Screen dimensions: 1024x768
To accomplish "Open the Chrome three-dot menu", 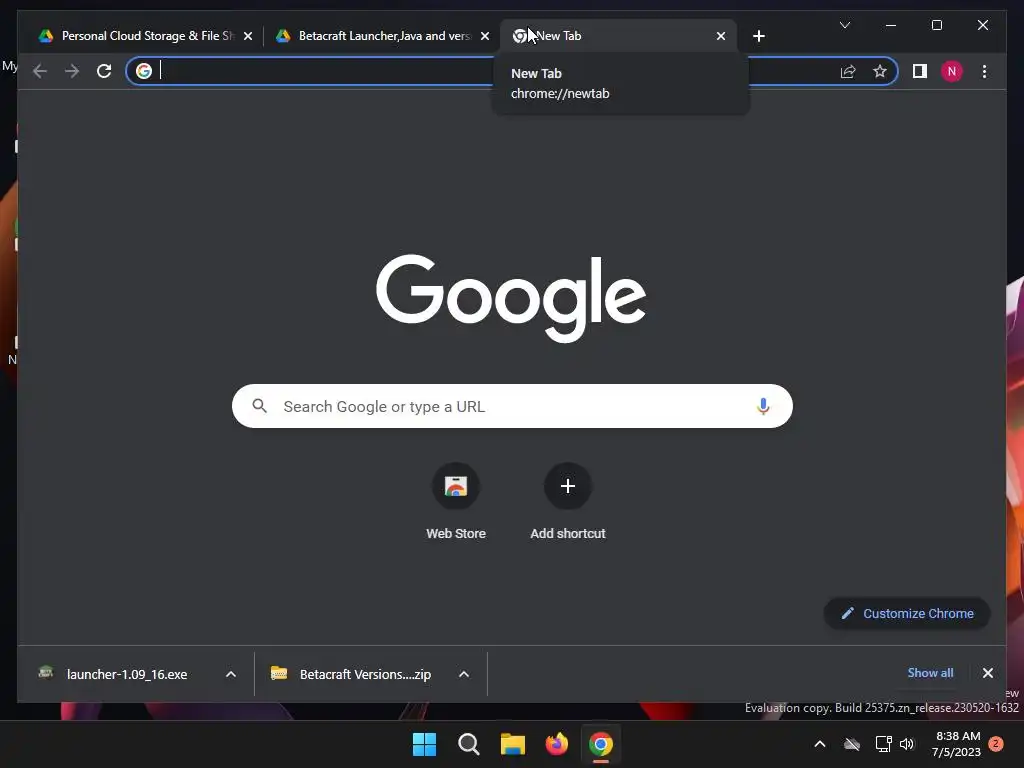I will click(x=984, y=71).
